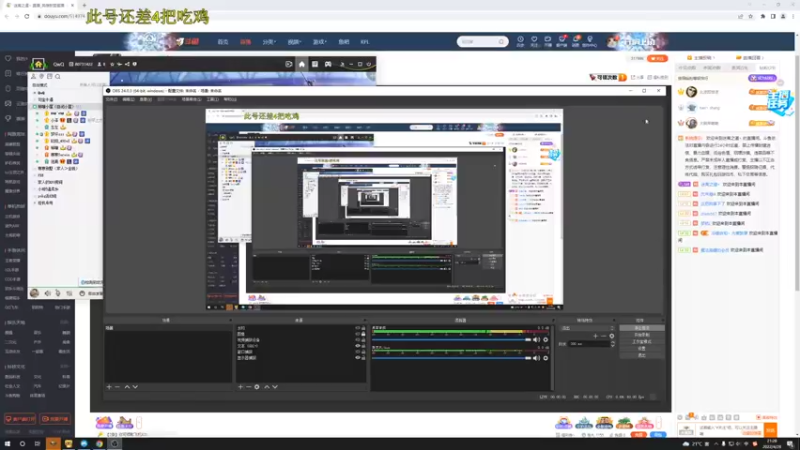Toggle visibility of video capture device source
This screenshot has width=800, height=450.
(358, 340)
